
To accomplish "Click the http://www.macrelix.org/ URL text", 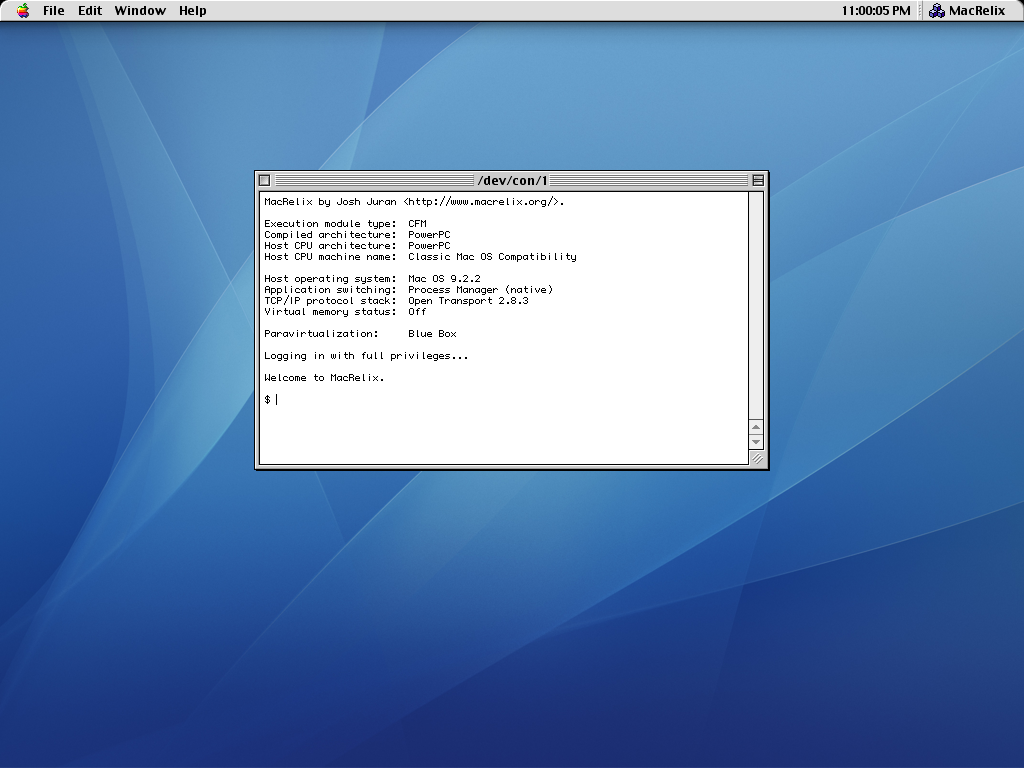I will point(483,202).
